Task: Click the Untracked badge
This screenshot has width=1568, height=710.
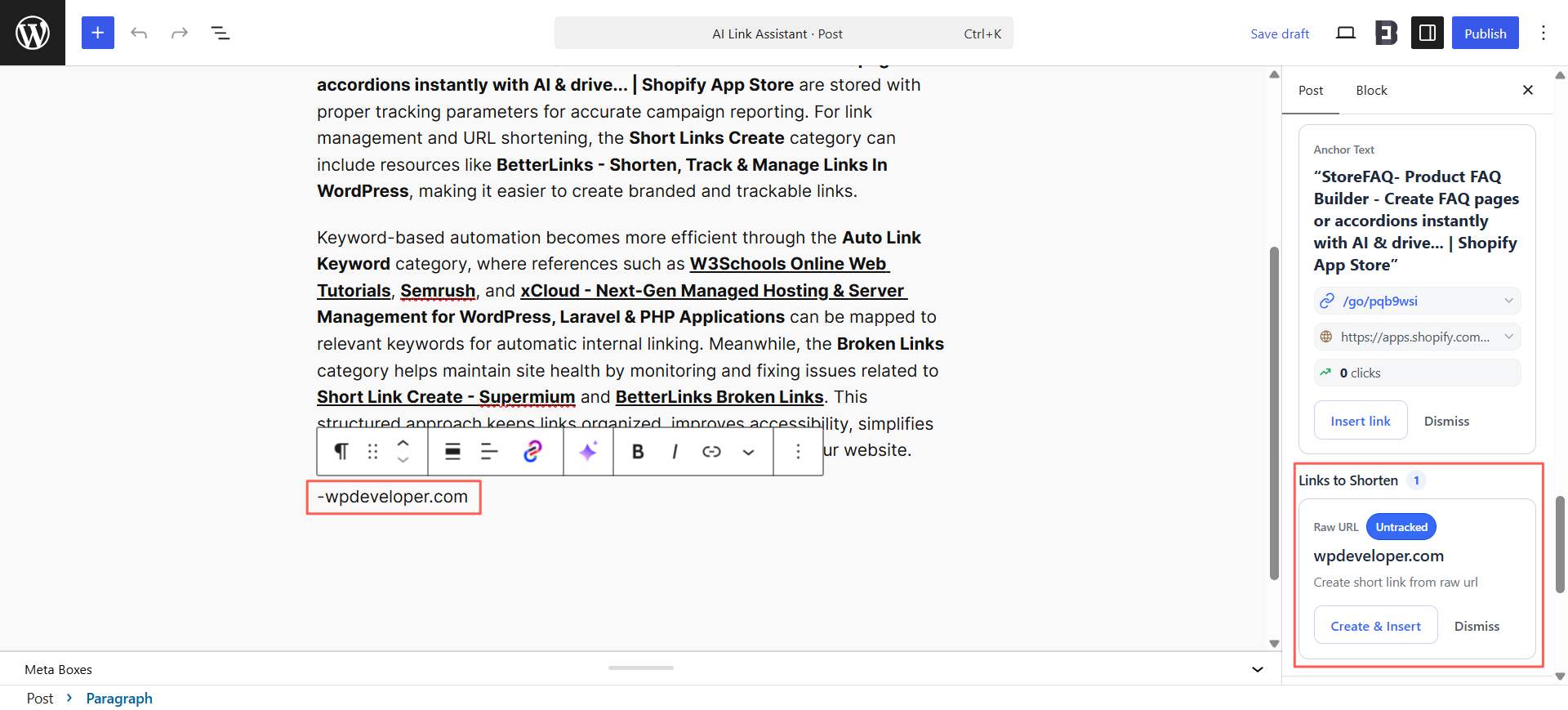Action: (1401, 527)
